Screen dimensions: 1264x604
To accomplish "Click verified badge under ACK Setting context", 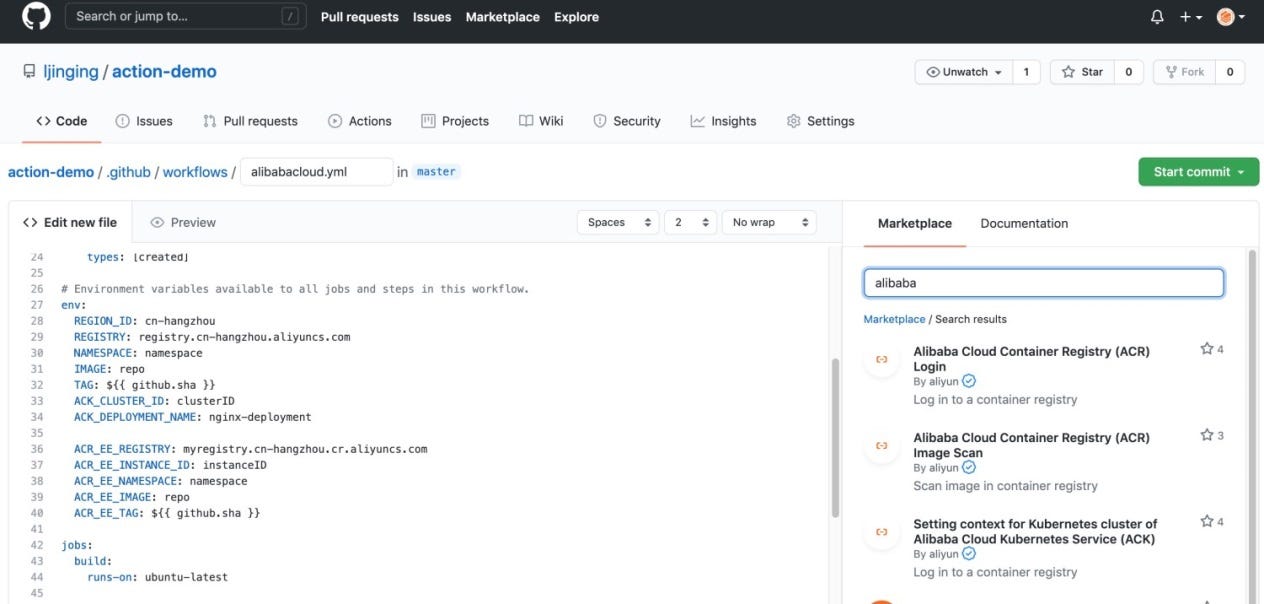I will point(969,553).
